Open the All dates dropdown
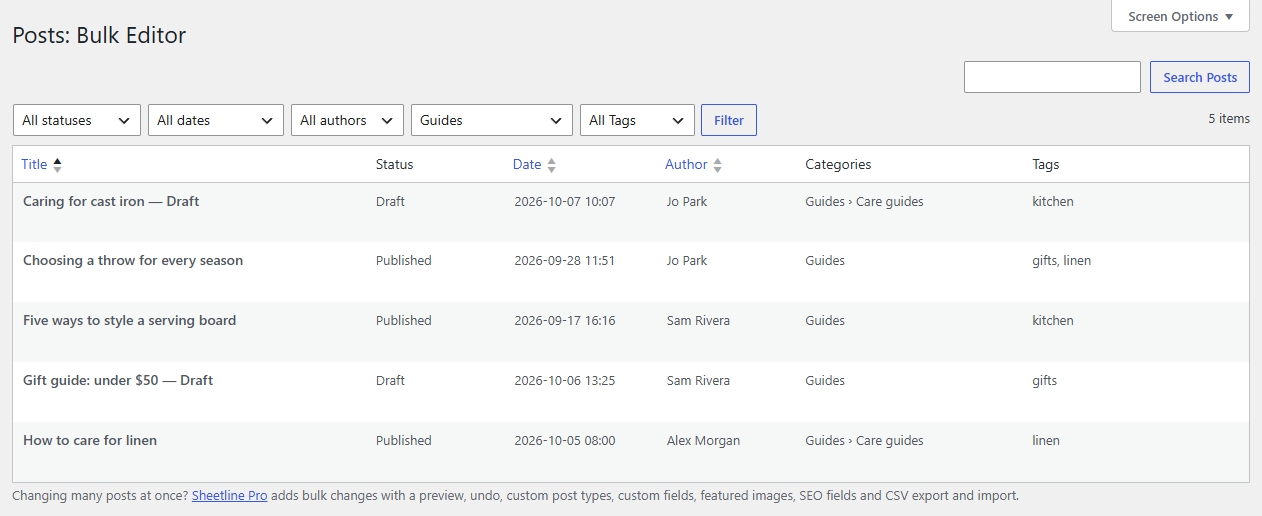1262x516 pixels. point(216,120)
